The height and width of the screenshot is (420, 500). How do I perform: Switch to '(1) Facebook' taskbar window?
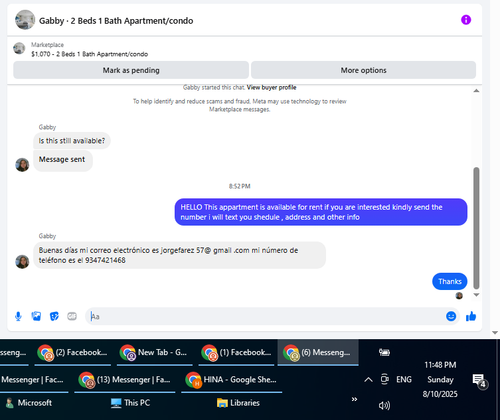237,353
